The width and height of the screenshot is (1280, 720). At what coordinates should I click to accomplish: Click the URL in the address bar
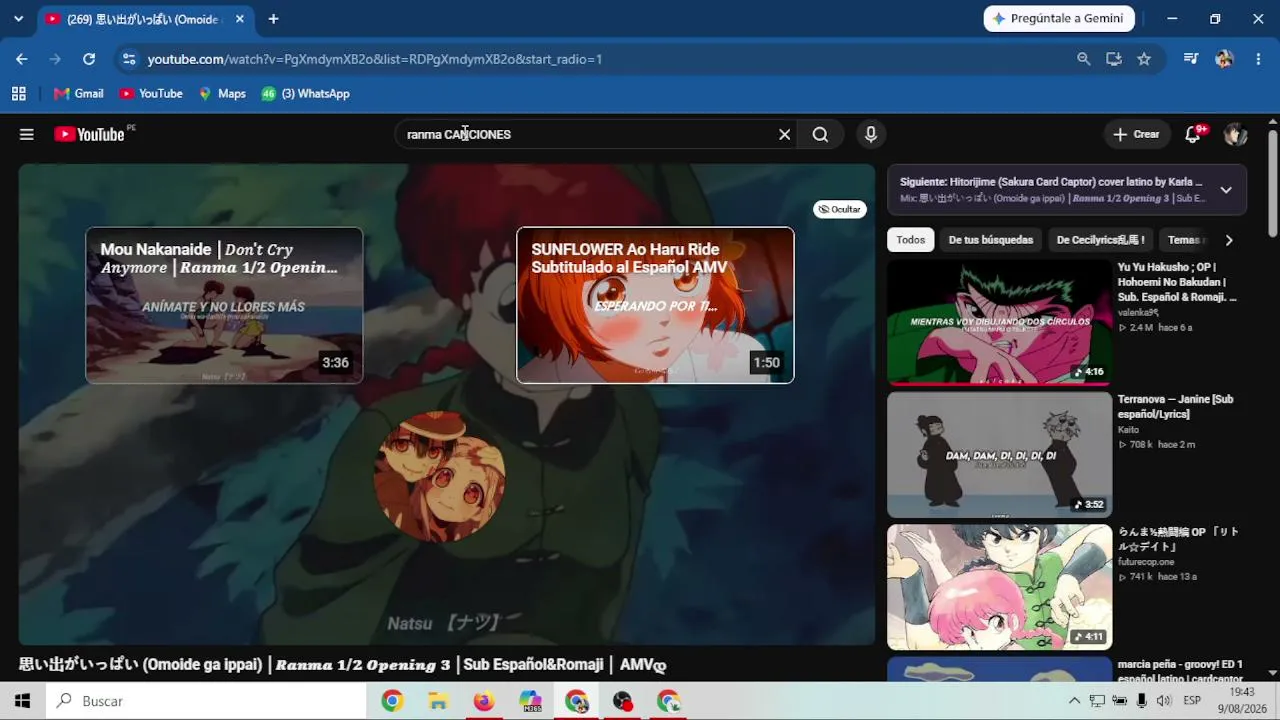pos(375,59)
